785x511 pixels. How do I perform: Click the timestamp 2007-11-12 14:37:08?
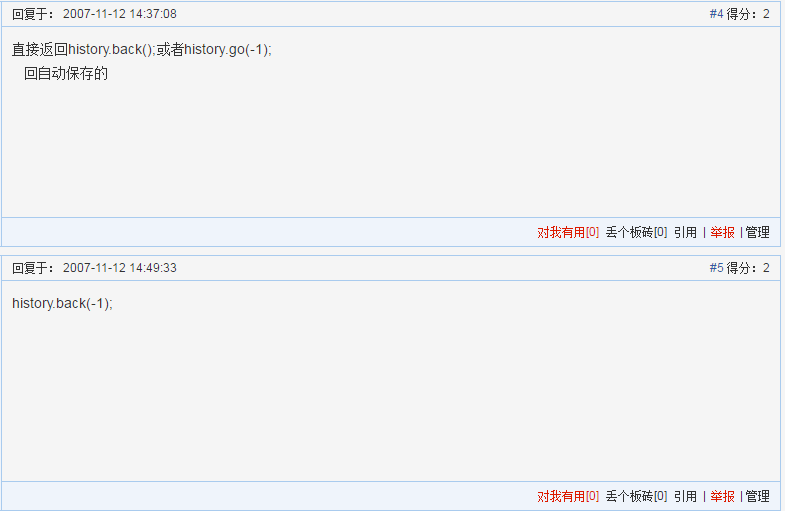(x=120, y=14)
